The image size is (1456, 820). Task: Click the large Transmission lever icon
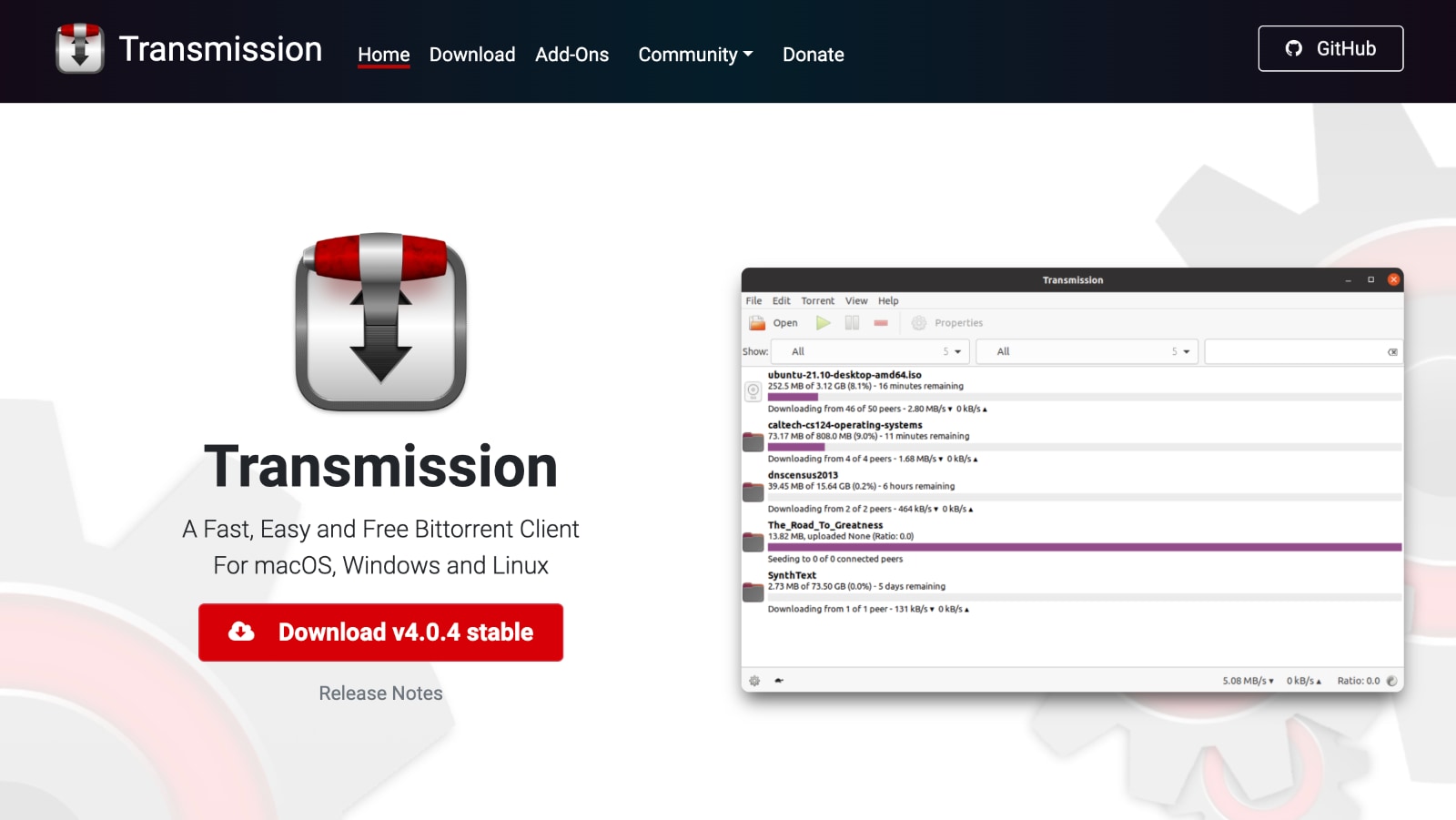coord(381,321)
